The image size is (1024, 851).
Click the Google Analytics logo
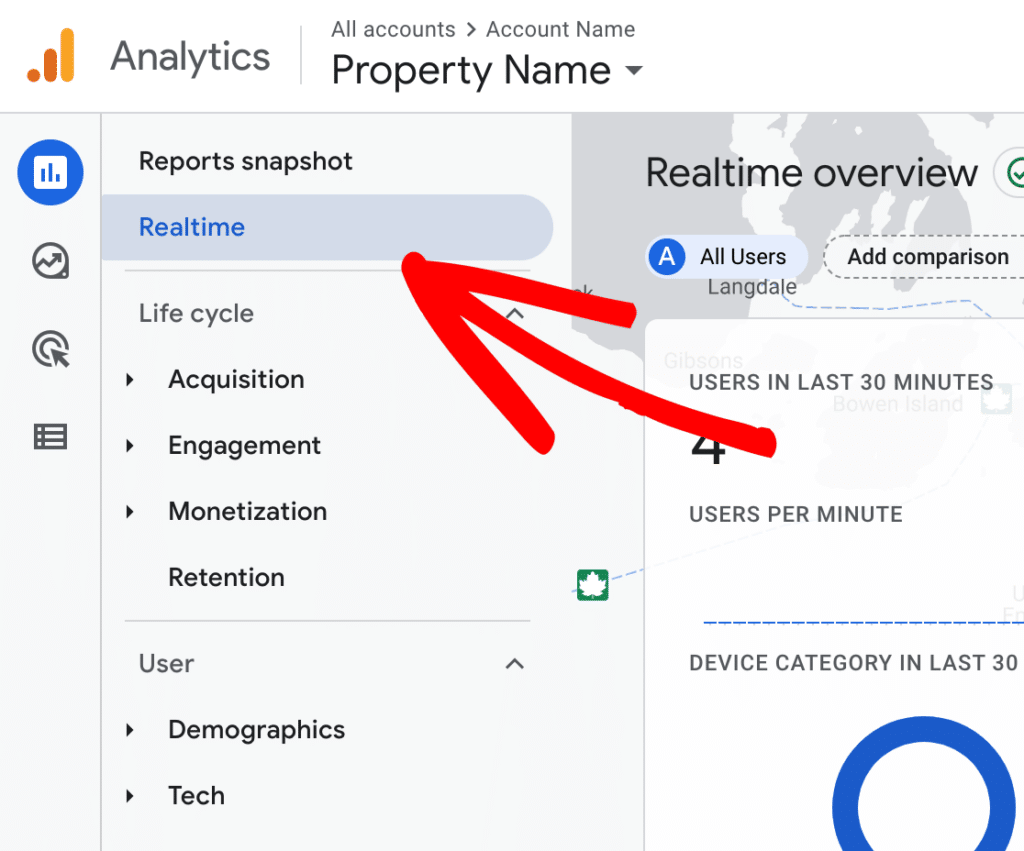point(50,56)
